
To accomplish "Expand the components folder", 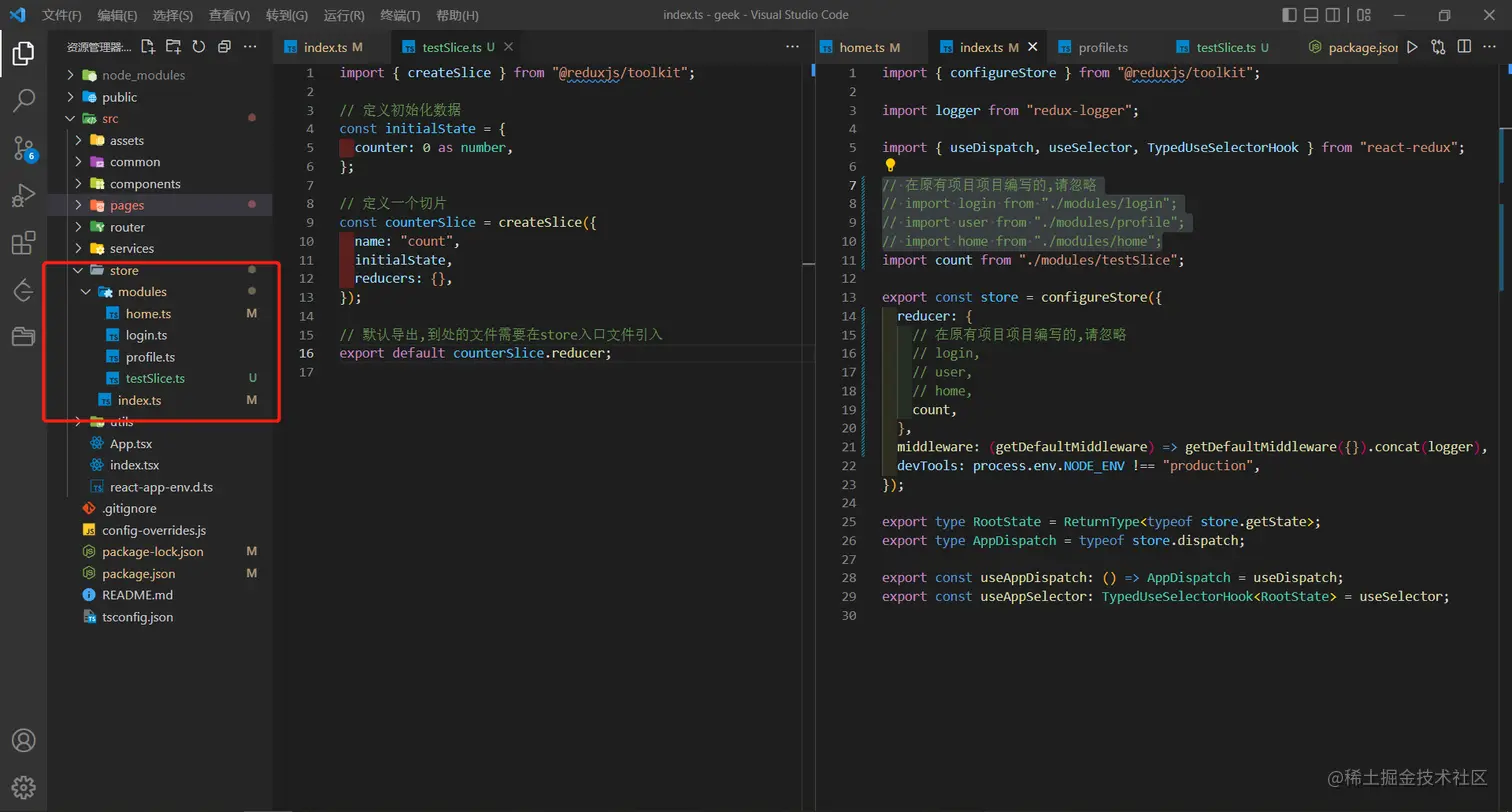I will [145, 184].
